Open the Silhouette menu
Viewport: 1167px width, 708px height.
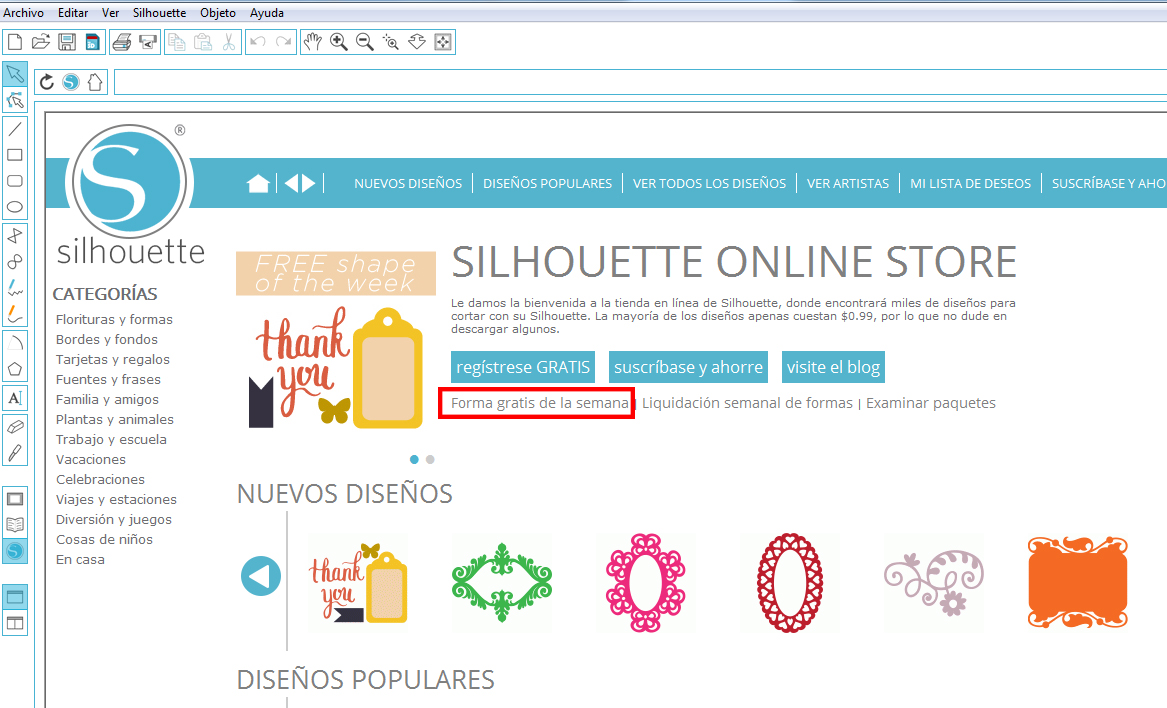[x=159, y=13]
